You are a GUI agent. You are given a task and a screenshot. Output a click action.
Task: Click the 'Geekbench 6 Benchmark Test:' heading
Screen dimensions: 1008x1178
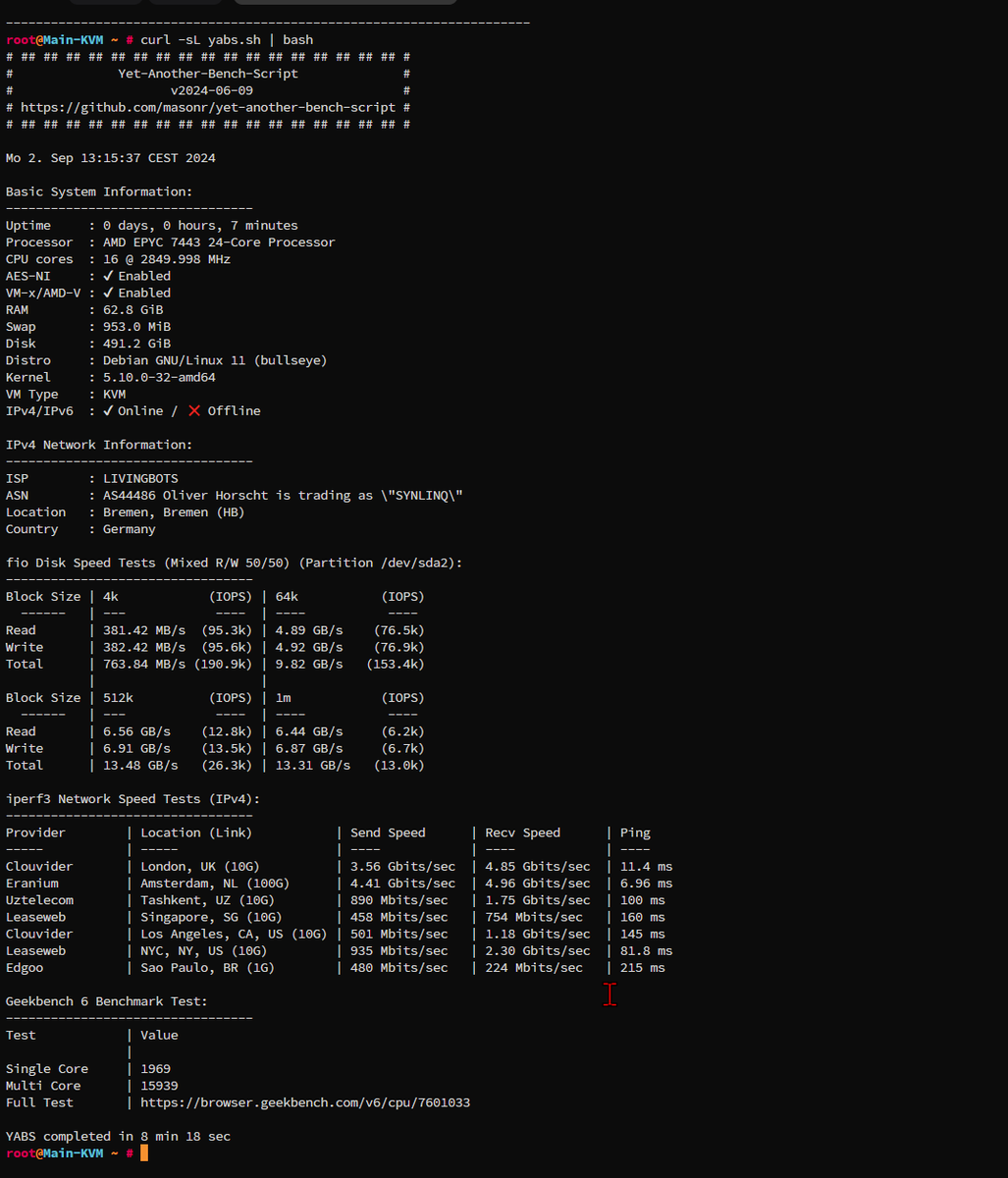coord(107,1001)
